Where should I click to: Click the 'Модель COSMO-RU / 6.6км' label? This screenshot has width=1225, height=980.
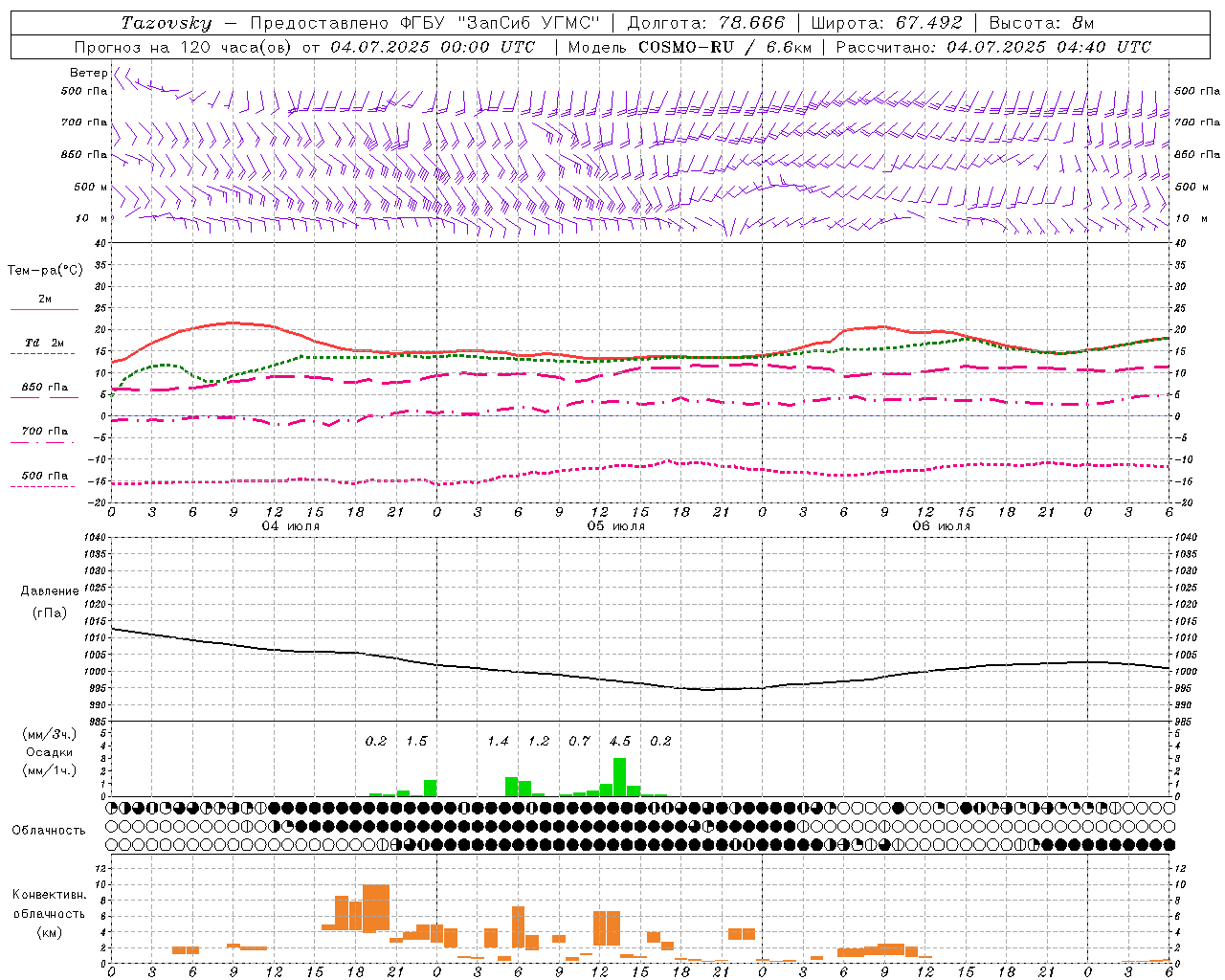click(689, 47)
